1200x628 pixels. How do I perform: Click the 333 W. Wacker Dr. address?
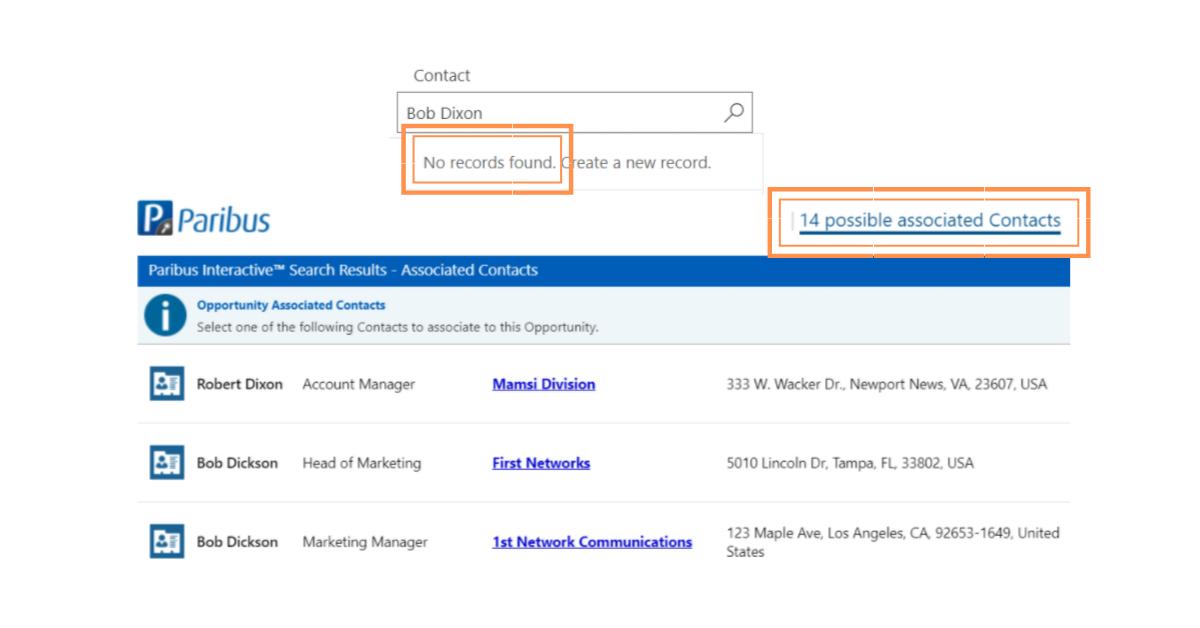click(x=887, y=384)
